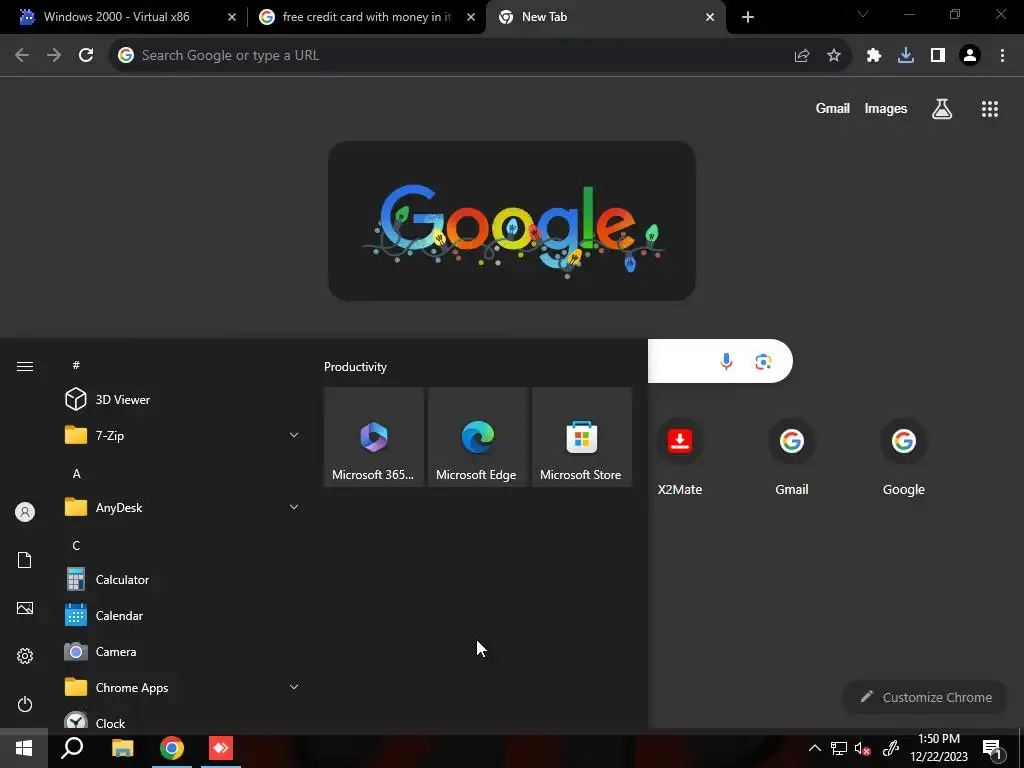
Task: Select the New Tab tab
Action: [605, 17]
